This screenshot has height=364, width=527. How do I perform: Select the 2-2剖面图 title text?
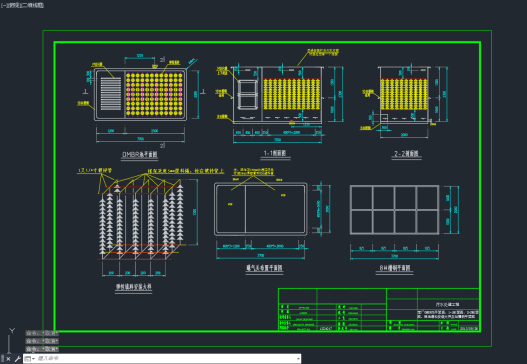pos(406,154)
